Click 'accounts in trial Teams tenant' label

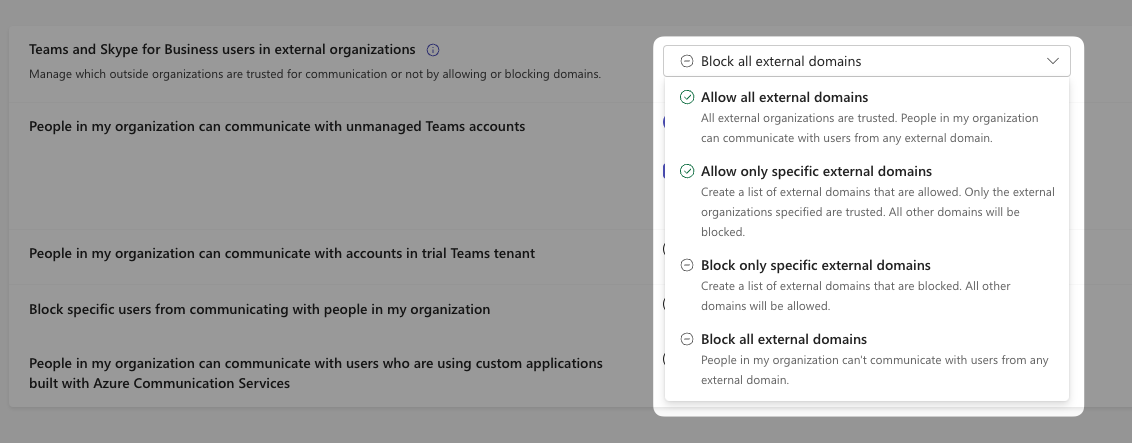pyautogui.click(x=282, y=253)
